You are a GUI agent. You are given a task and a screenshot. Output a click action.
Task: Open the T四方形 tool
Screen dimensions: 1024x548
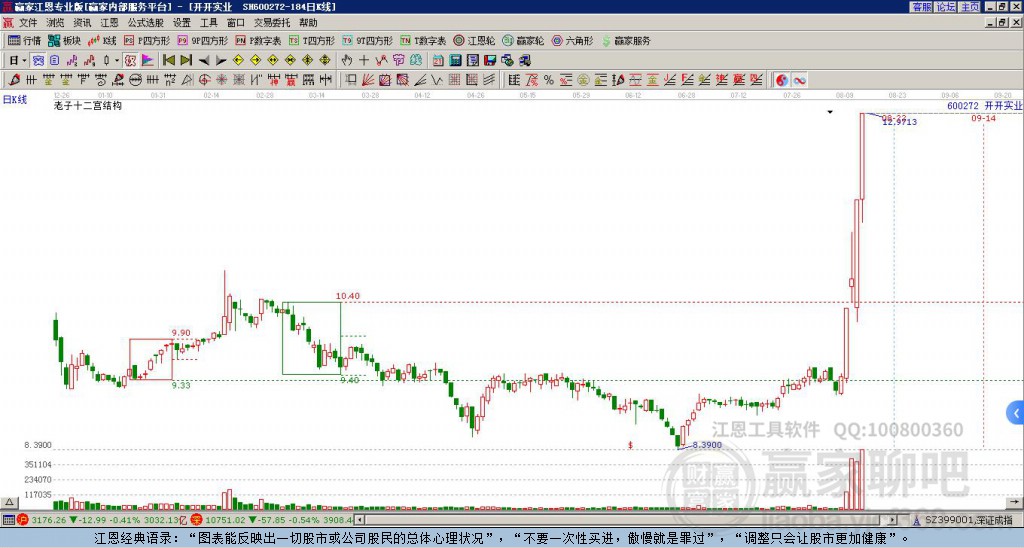click(311, 40)
